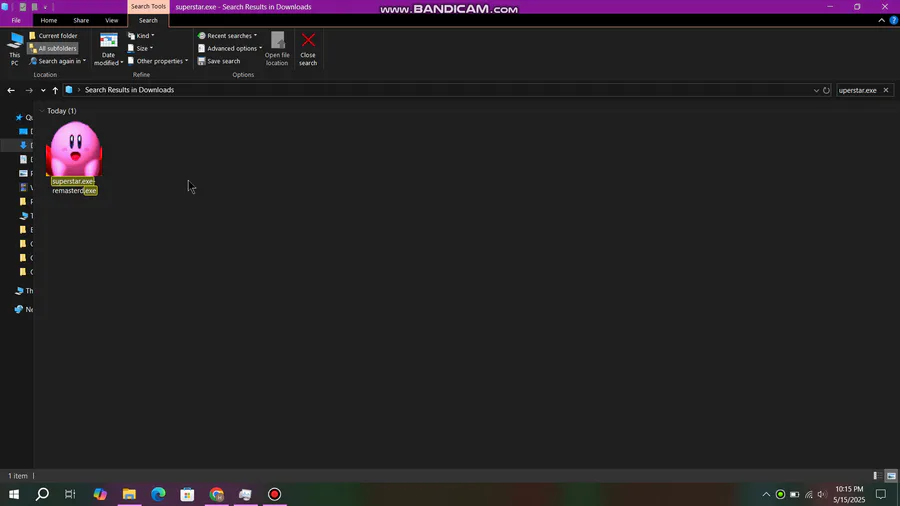Screen dimensions: 900x506
Task: Launch Microsoft Edge from taskbar
Action: [158, 494]
